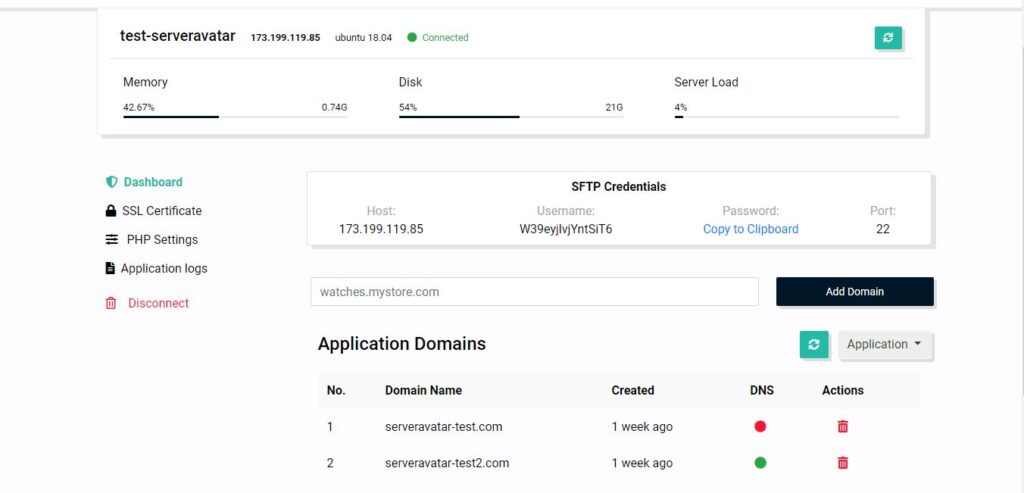Viewport: 1024px width, 493px height.
Task: Click the 21G disk total
Action: tap(614, 107)
